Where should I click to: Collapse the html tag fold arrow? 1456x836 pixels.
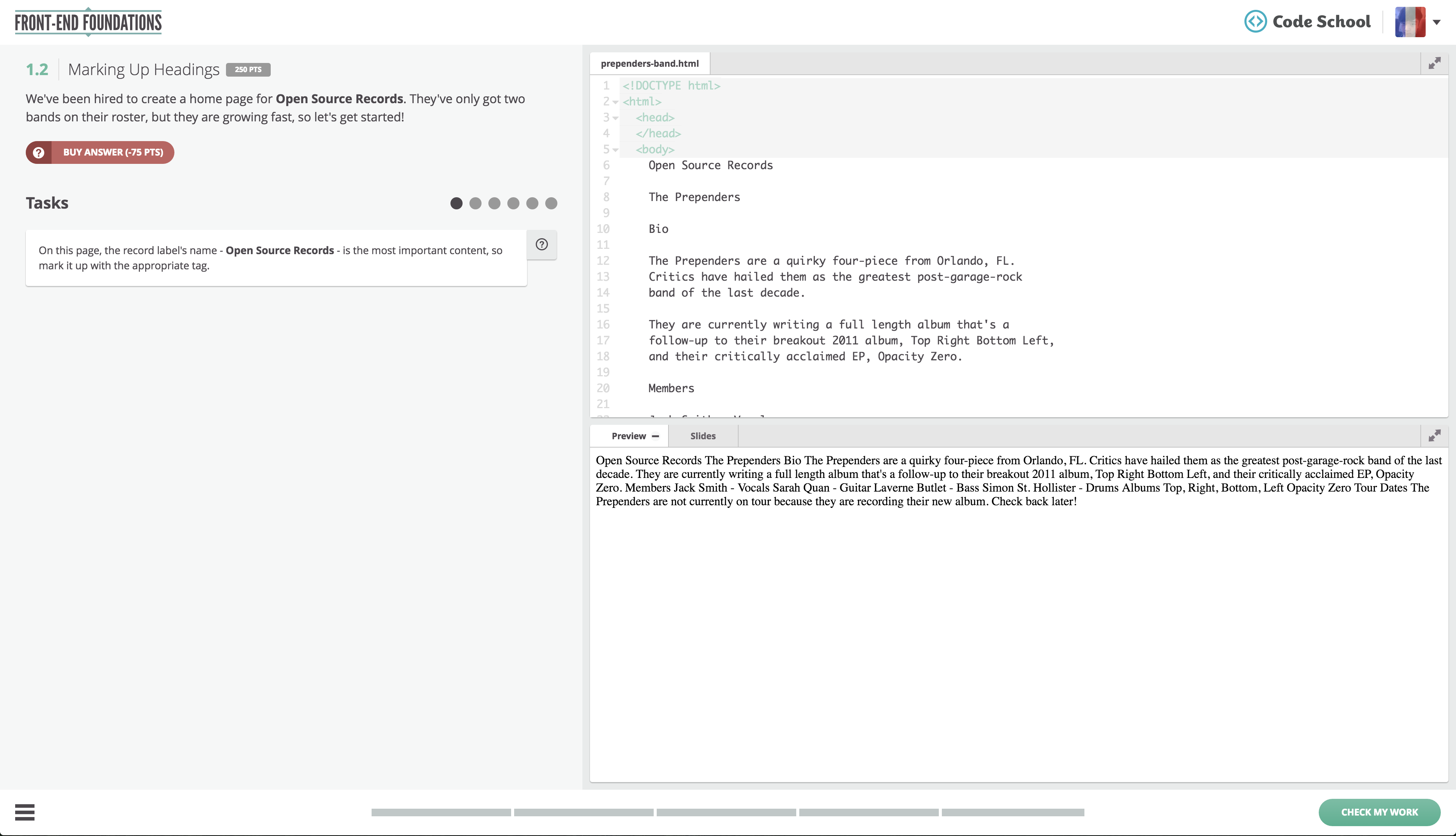pyautogui.click(x=615, y=102)
